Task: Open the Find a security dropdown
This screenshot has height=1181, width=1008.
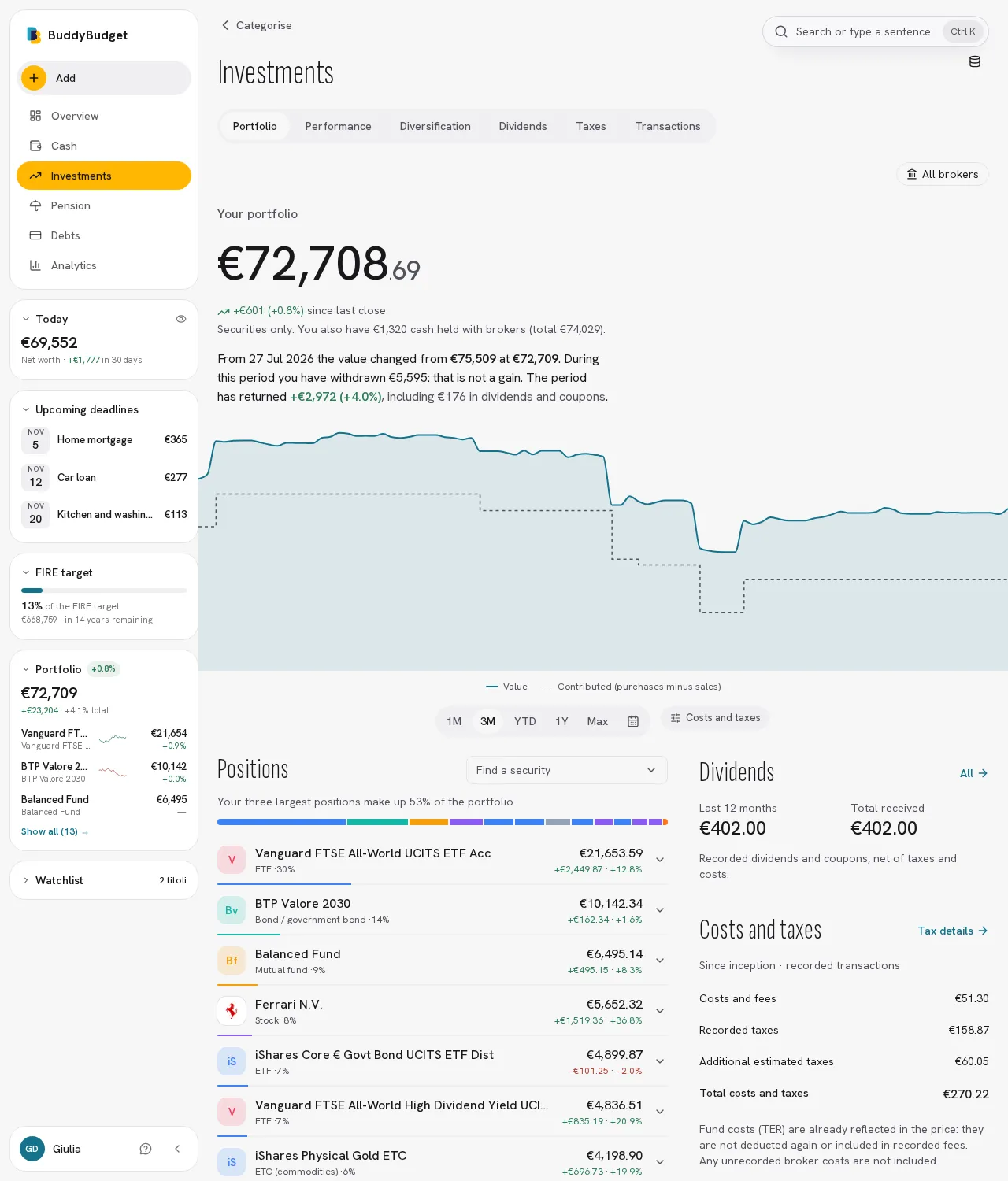Action: [567, 770]
